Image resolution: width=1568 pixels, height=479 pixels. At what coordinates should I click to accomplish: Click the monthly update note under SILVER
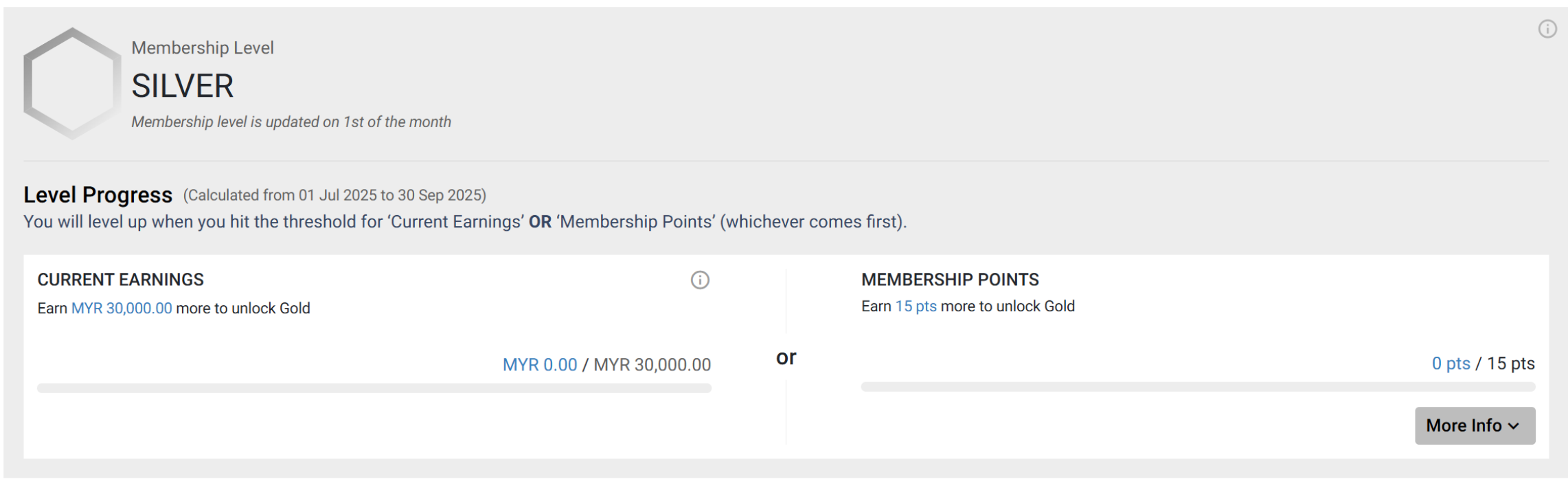[x=291, y=122]
